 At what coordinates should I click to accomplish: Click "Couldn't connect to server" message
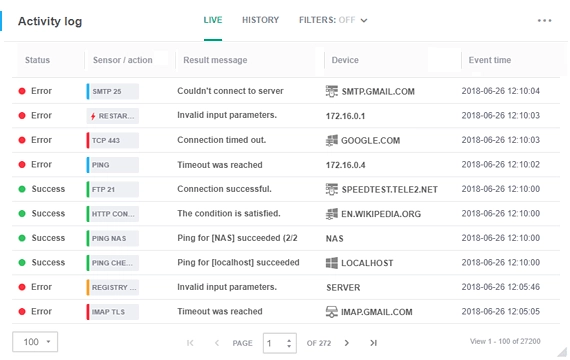(230, 91)
